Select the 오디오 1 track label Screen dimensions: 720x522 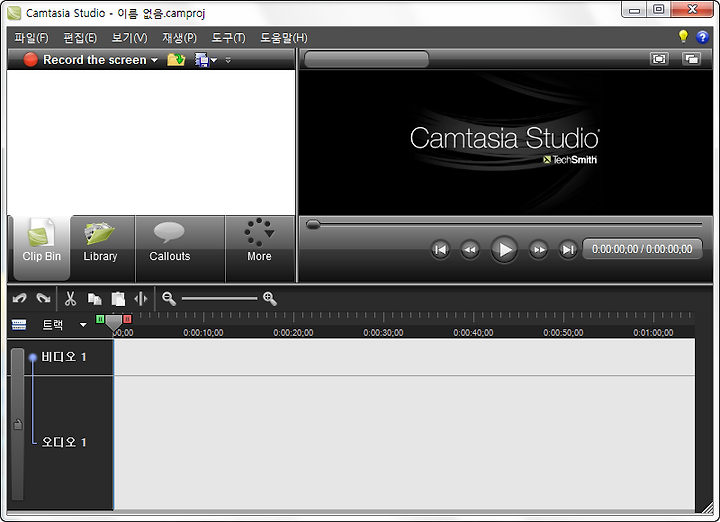pyautogui.click(x=64, y=442)
